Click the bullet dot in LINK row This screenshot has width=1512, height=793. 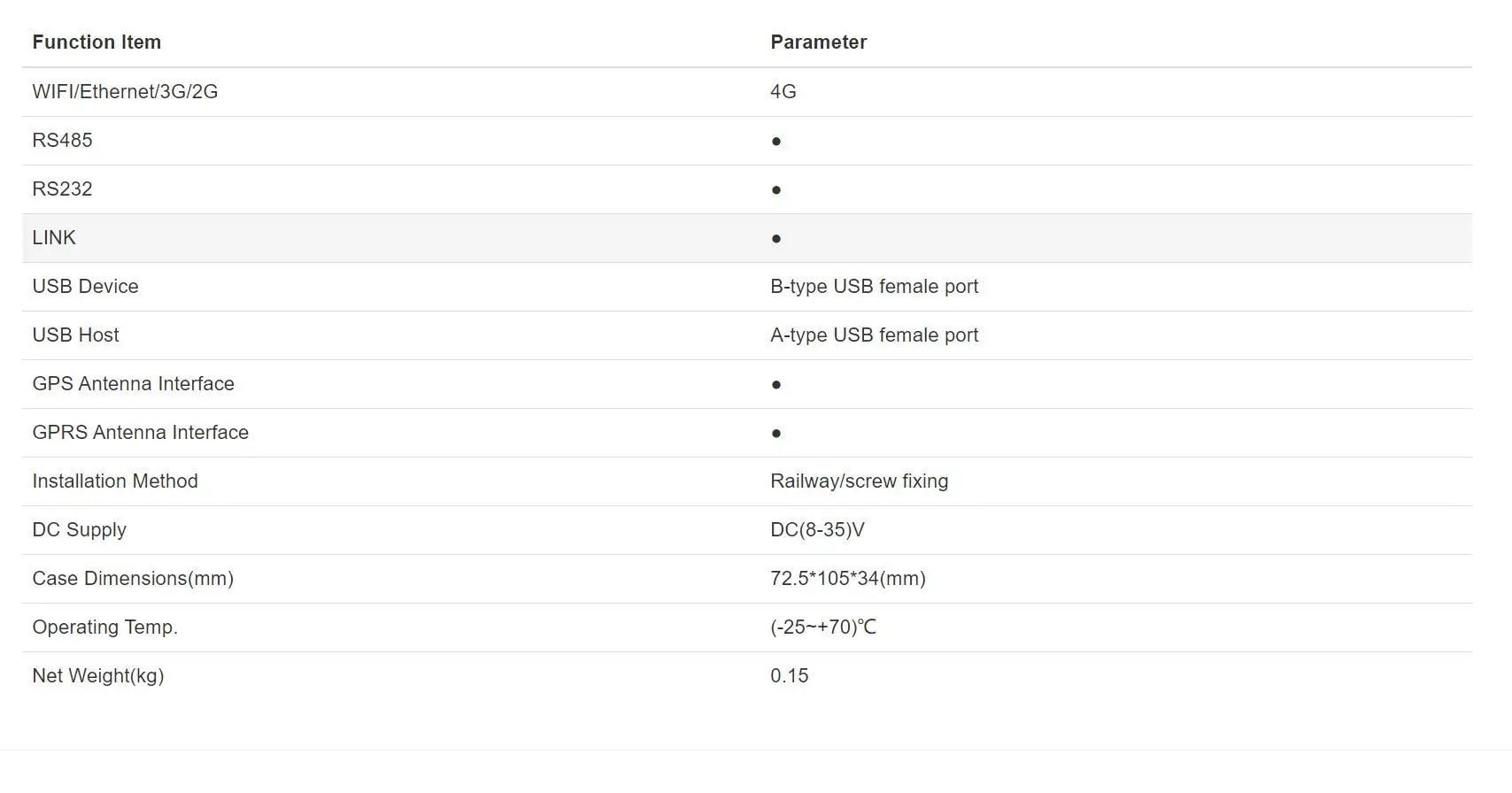[x=775, y=238]
